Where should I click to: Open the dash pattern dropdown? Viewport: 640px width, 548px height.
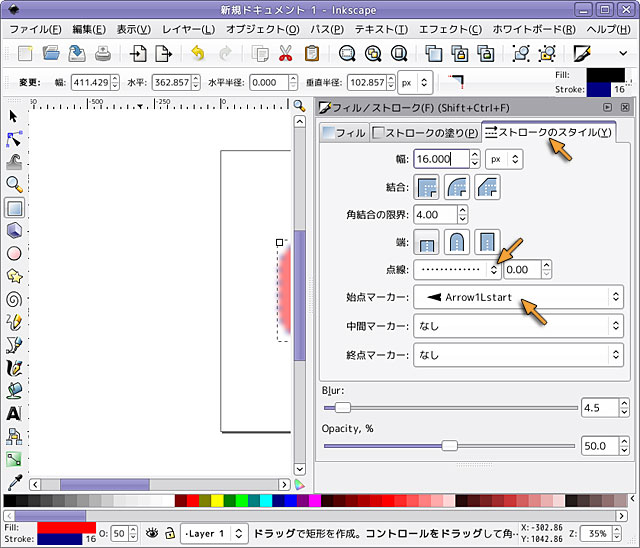(458, 269)
